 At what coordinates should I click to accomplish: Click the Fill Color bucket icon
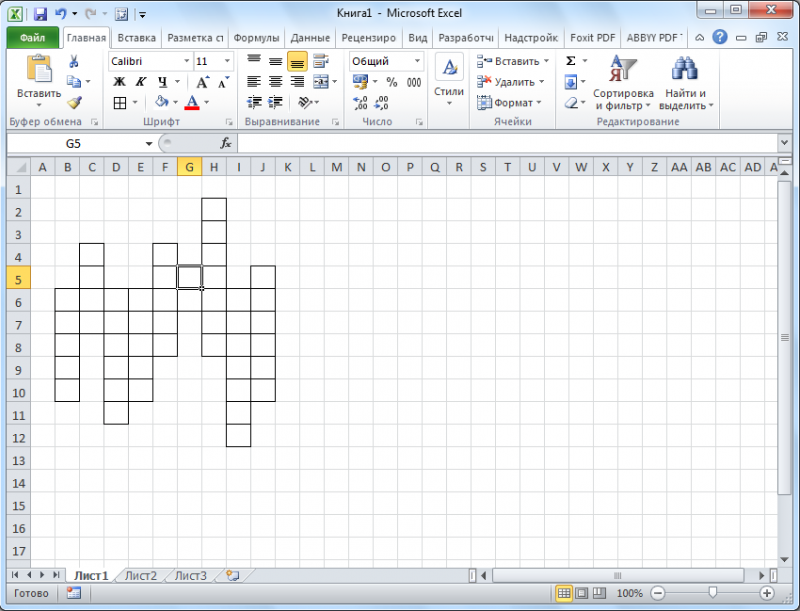tap(161, 102)
